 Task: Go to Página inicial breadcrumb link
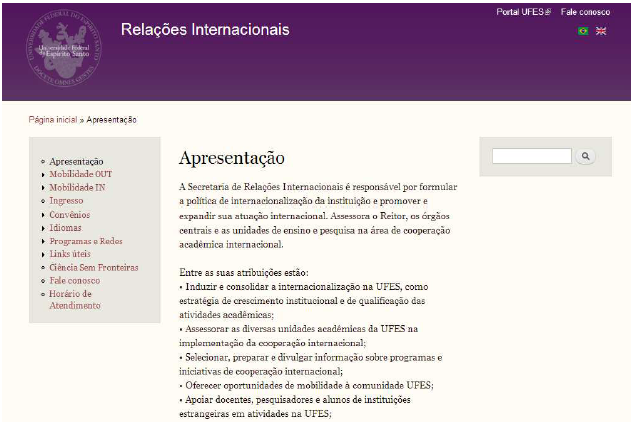52,120
